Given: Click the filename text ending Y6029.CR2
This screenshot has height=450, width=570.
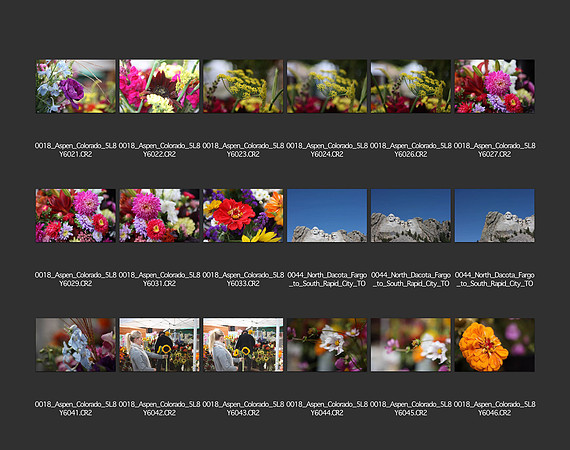Looking at the screenshot, I should click(x=76, y=279).
